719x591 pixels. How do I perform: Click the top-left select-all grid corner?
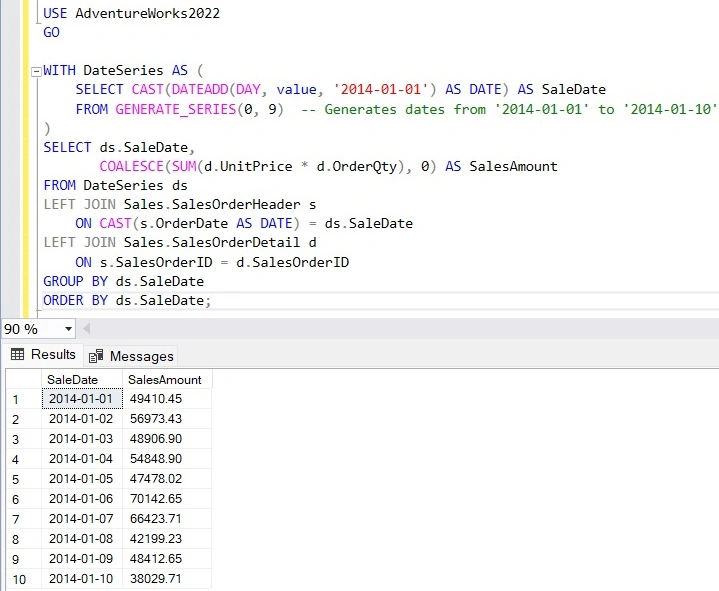click(x=24, y=380)
